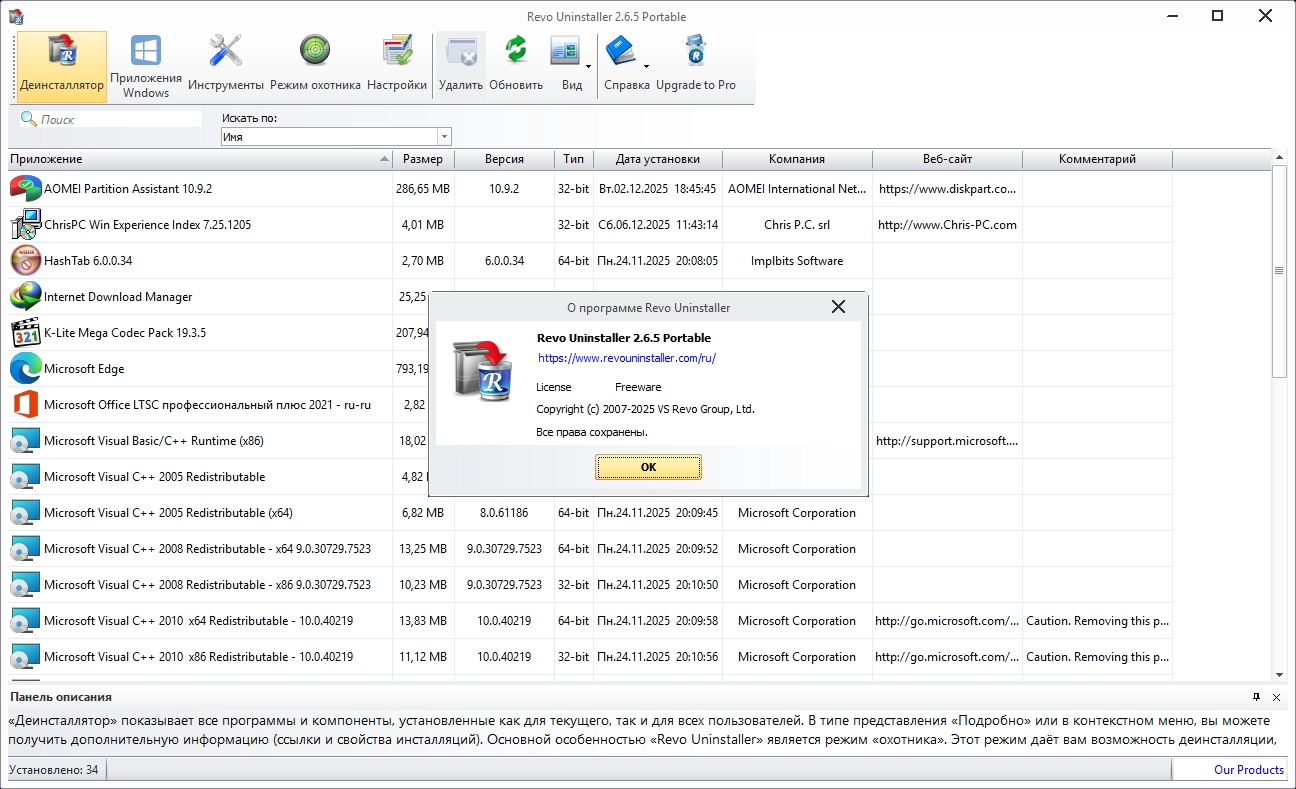The width and height of the screenshot is (1296, 789).
Task: Click the Веб-сайт column header
Action: [947, 159]
